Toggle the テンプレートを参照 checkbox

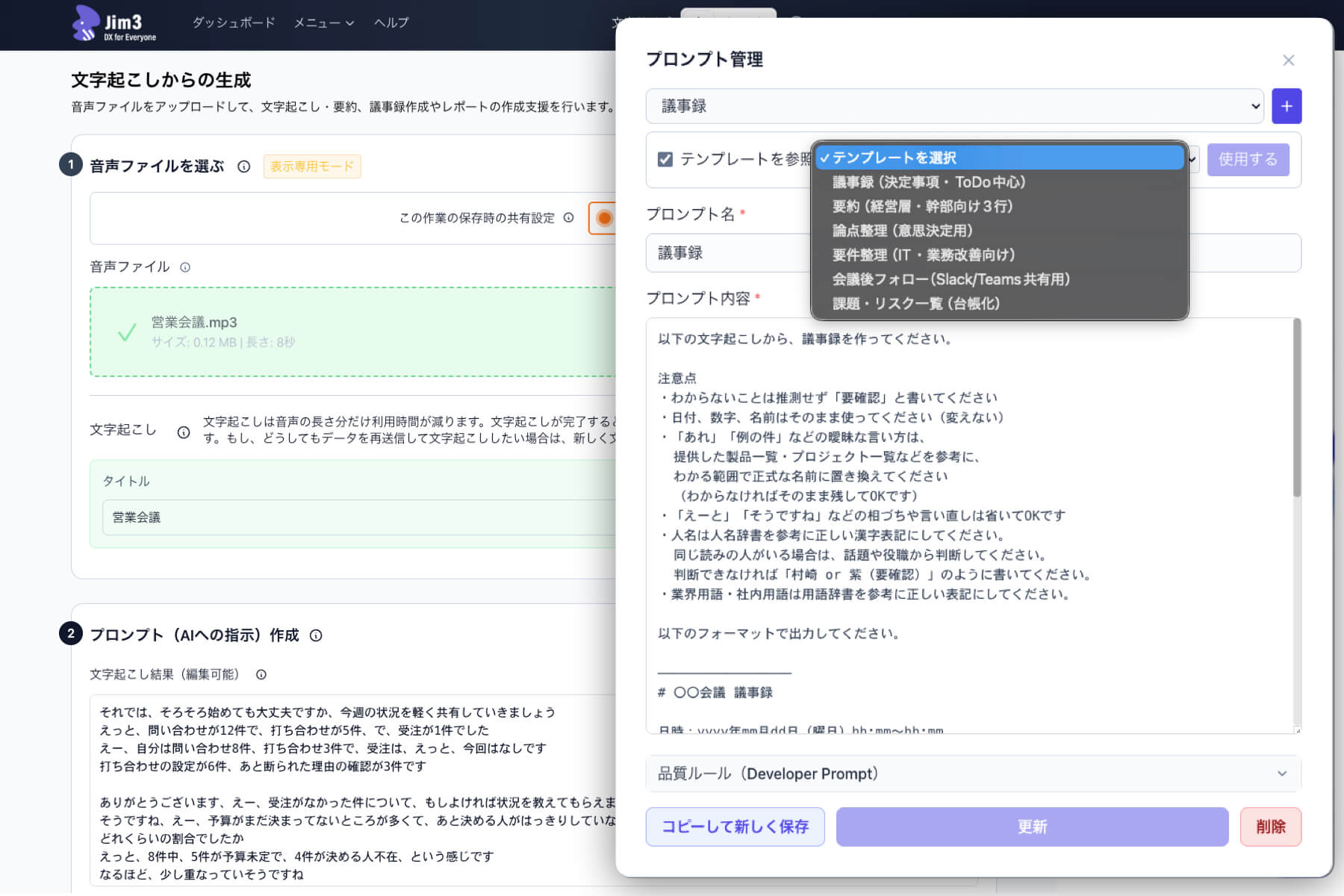click(665, 159)
